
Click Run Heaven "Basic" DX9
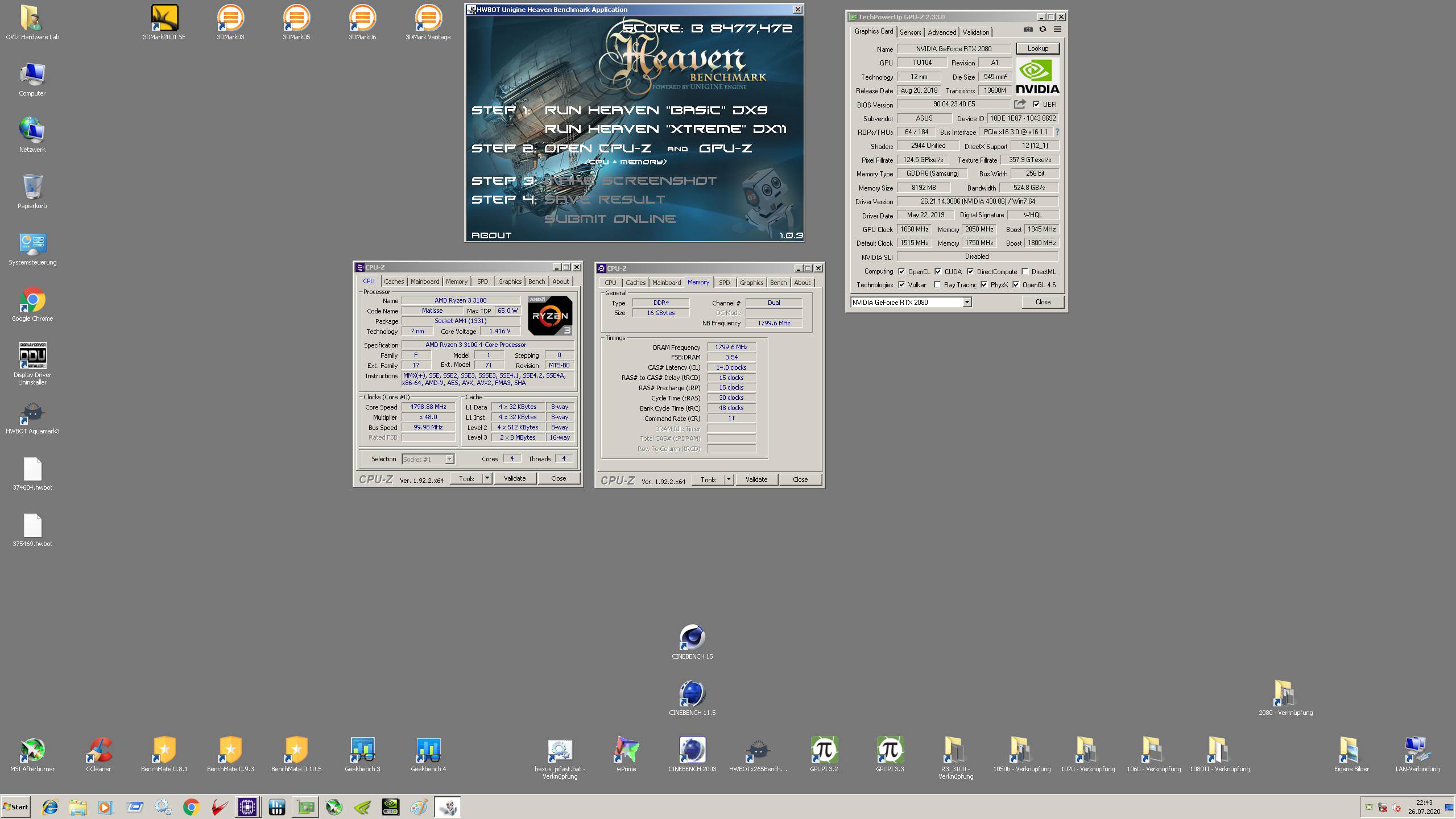click(656, 110)
